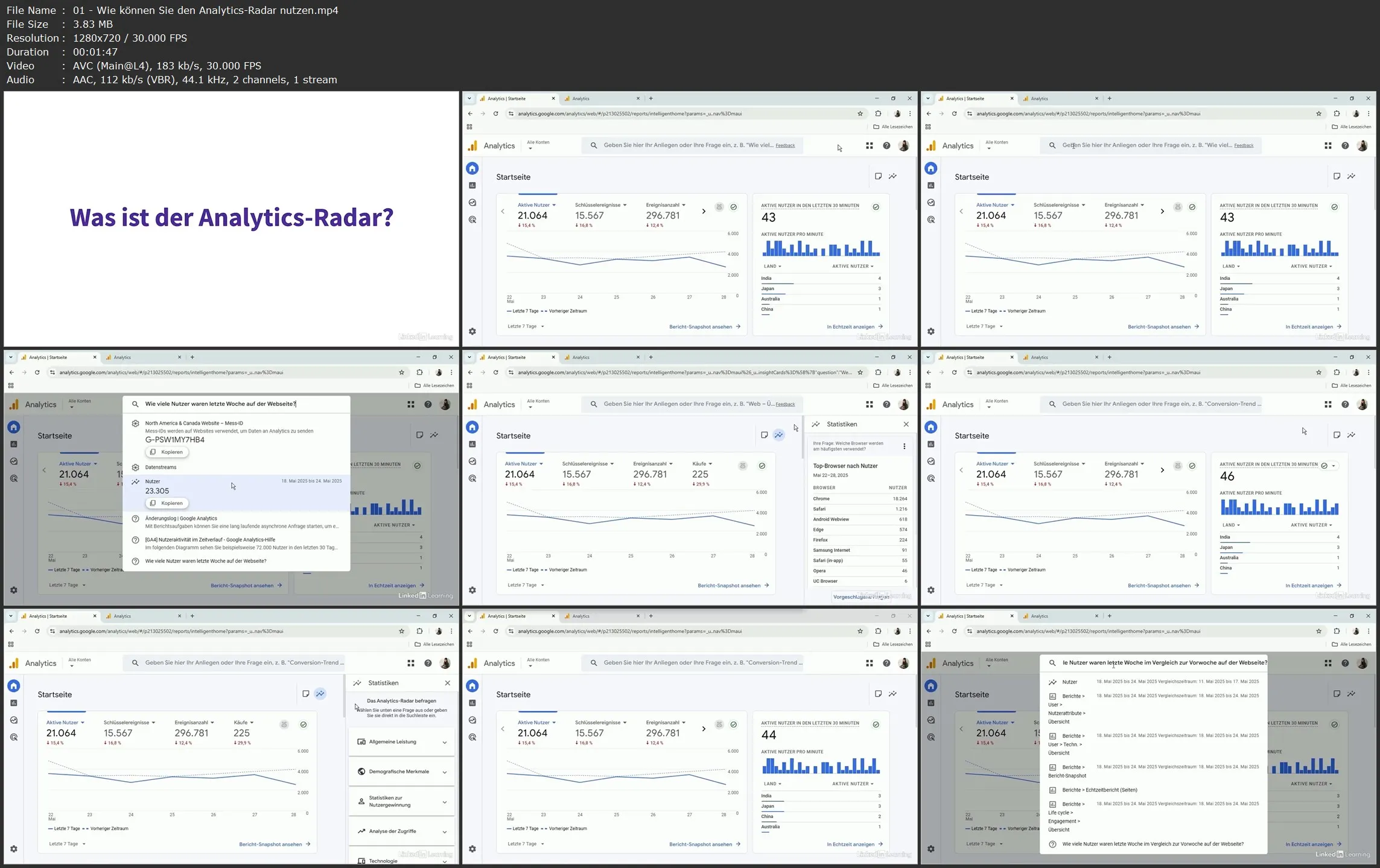Screen dimensions: 1380x868
Task: Open 'Letzte 7 Tage' dropdown in 46-active-users frame
Action: pyautogui.click(x=984, y=586)
